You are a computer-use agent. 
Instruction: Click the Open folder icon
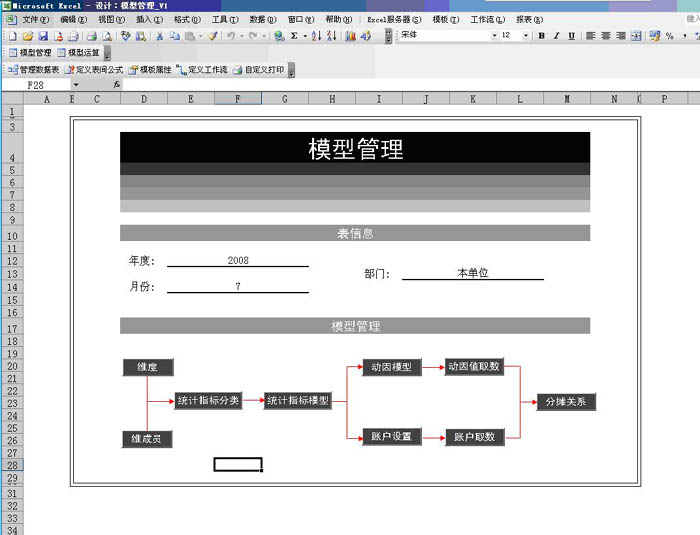(28, 36)
